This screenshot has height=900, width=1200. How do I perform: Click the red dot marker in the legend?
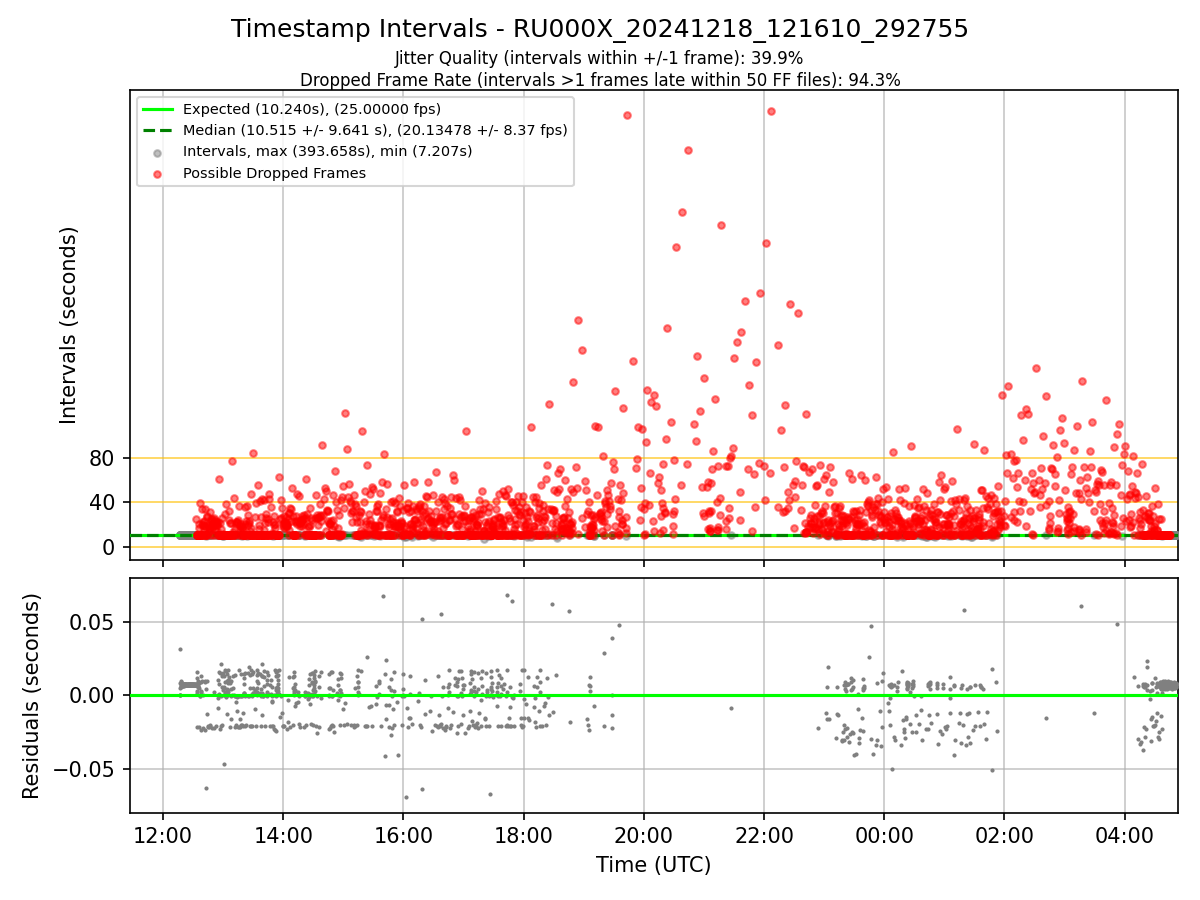157,173
